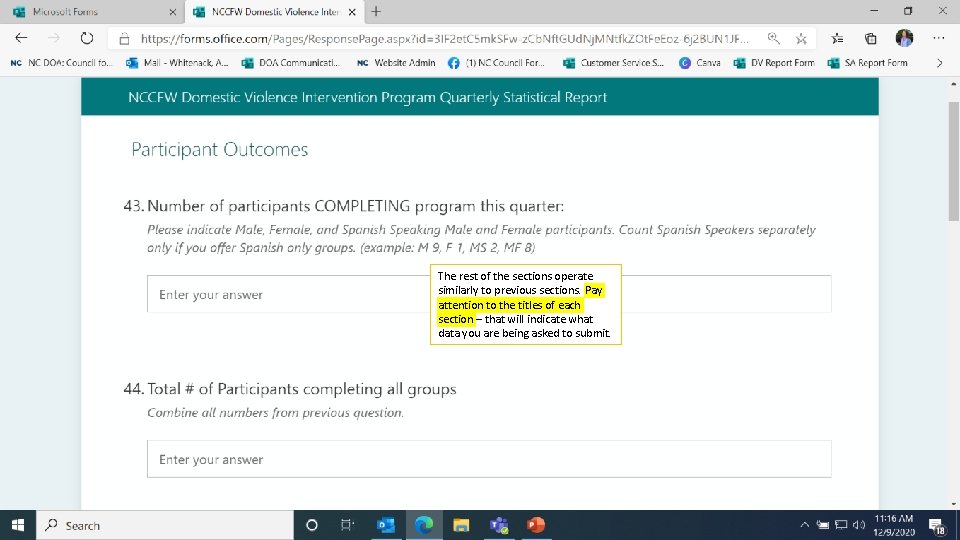
Task: Click the Participant Outcomes heading
Action: (x=219, y=149)
